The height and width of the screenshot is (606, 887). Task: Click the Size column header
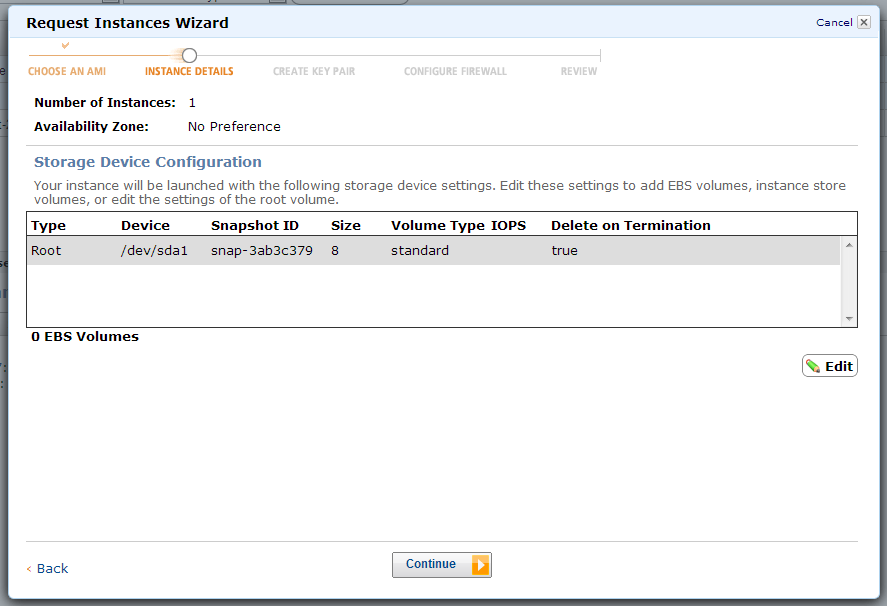coord(346,225)
